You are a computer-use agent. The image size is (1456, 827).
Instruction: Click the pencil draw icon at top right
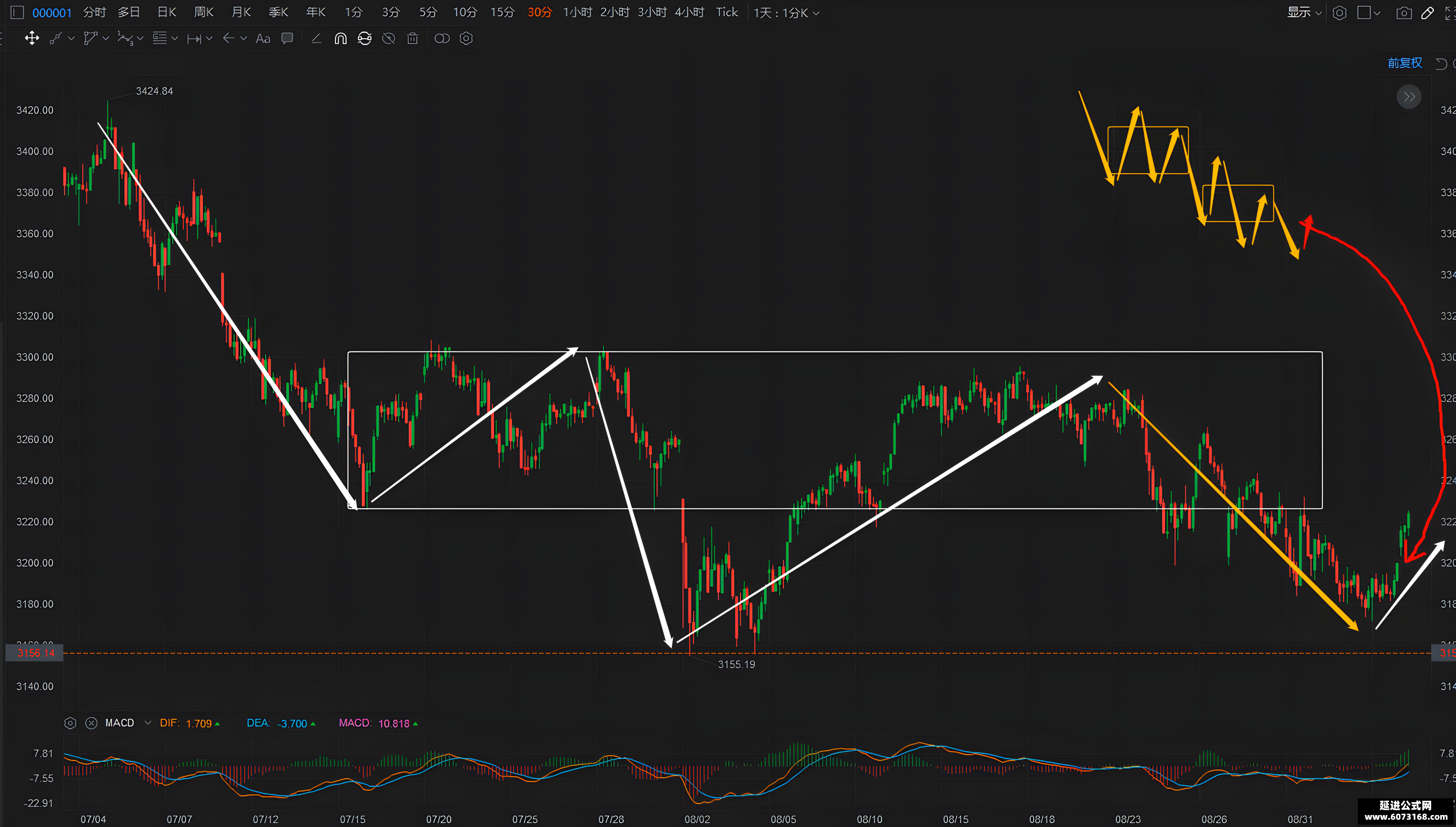[1427, 12]
